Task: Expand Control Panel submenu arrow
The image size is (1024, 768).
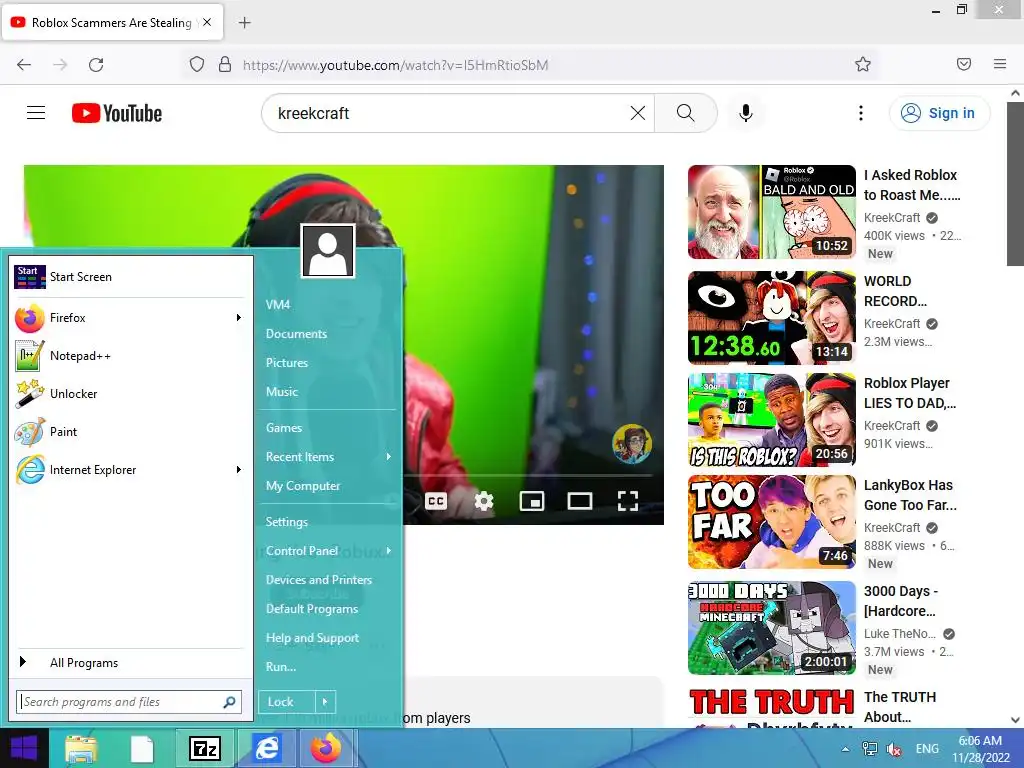Action: [x=389, y=551]
